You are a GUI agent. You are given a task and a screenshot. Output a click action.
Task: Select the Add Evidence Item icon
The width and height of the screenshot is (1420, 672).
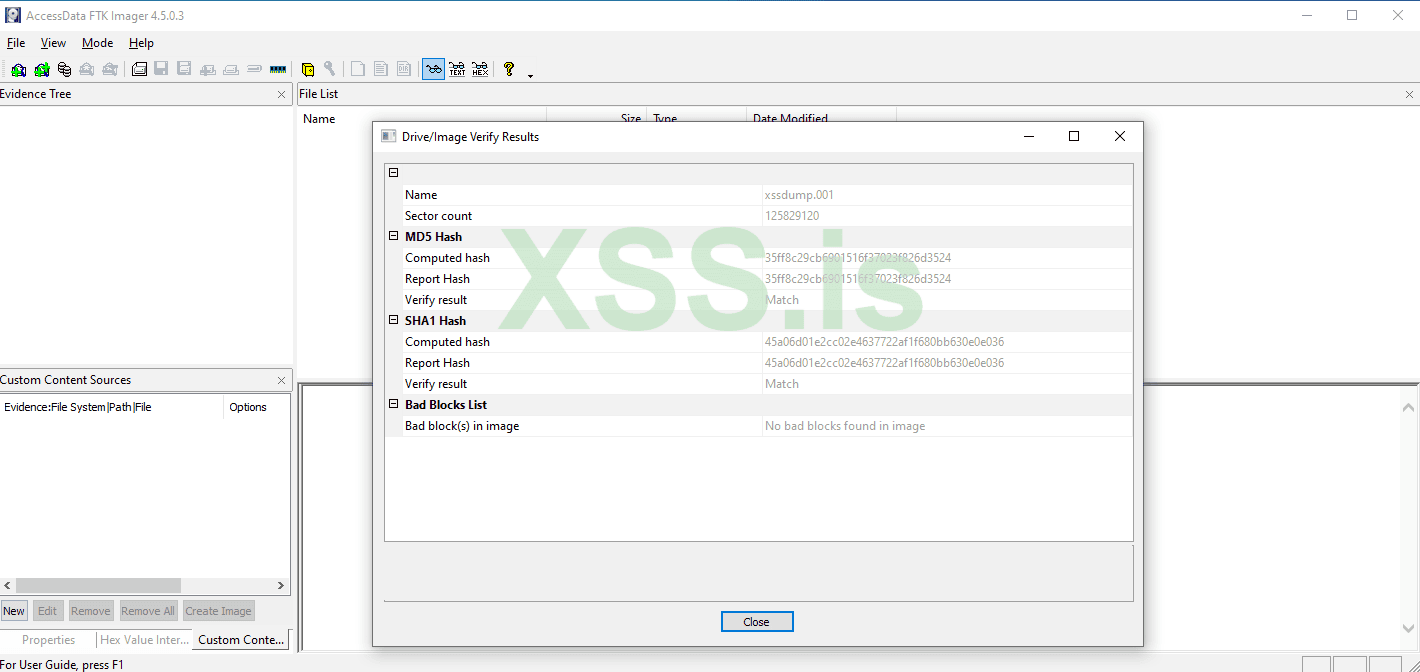(18, 69)
